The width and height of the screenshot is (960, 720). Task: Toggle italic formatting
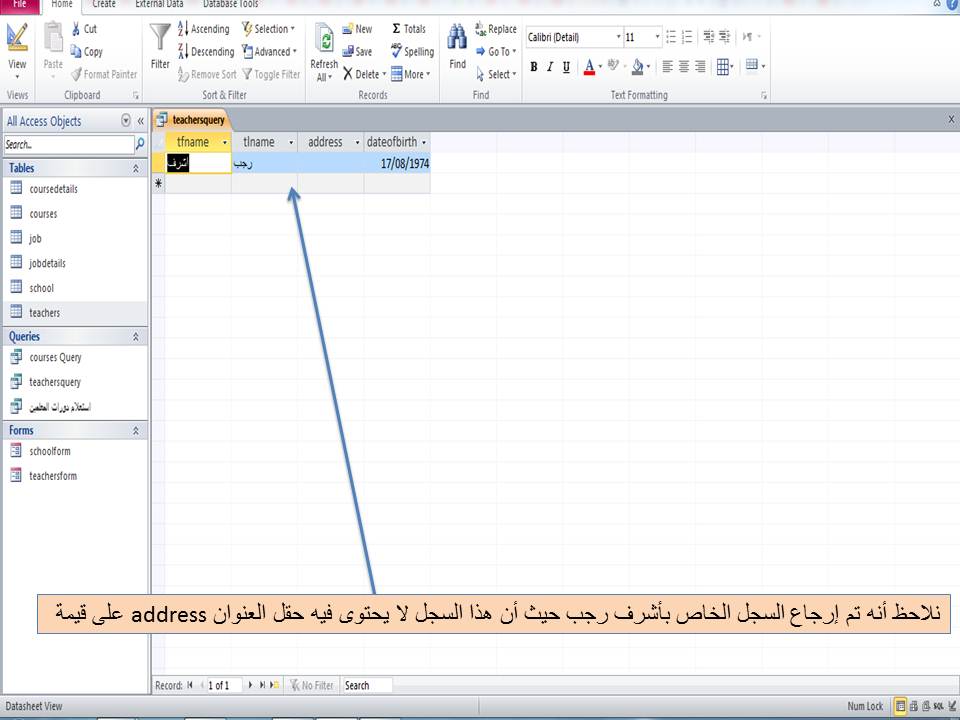point(549,68)
